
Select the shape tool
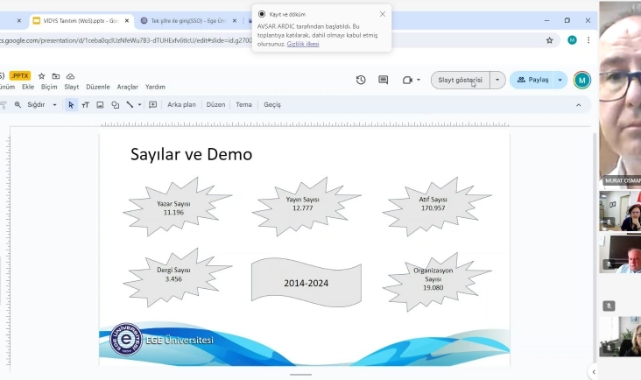[115, 105]
